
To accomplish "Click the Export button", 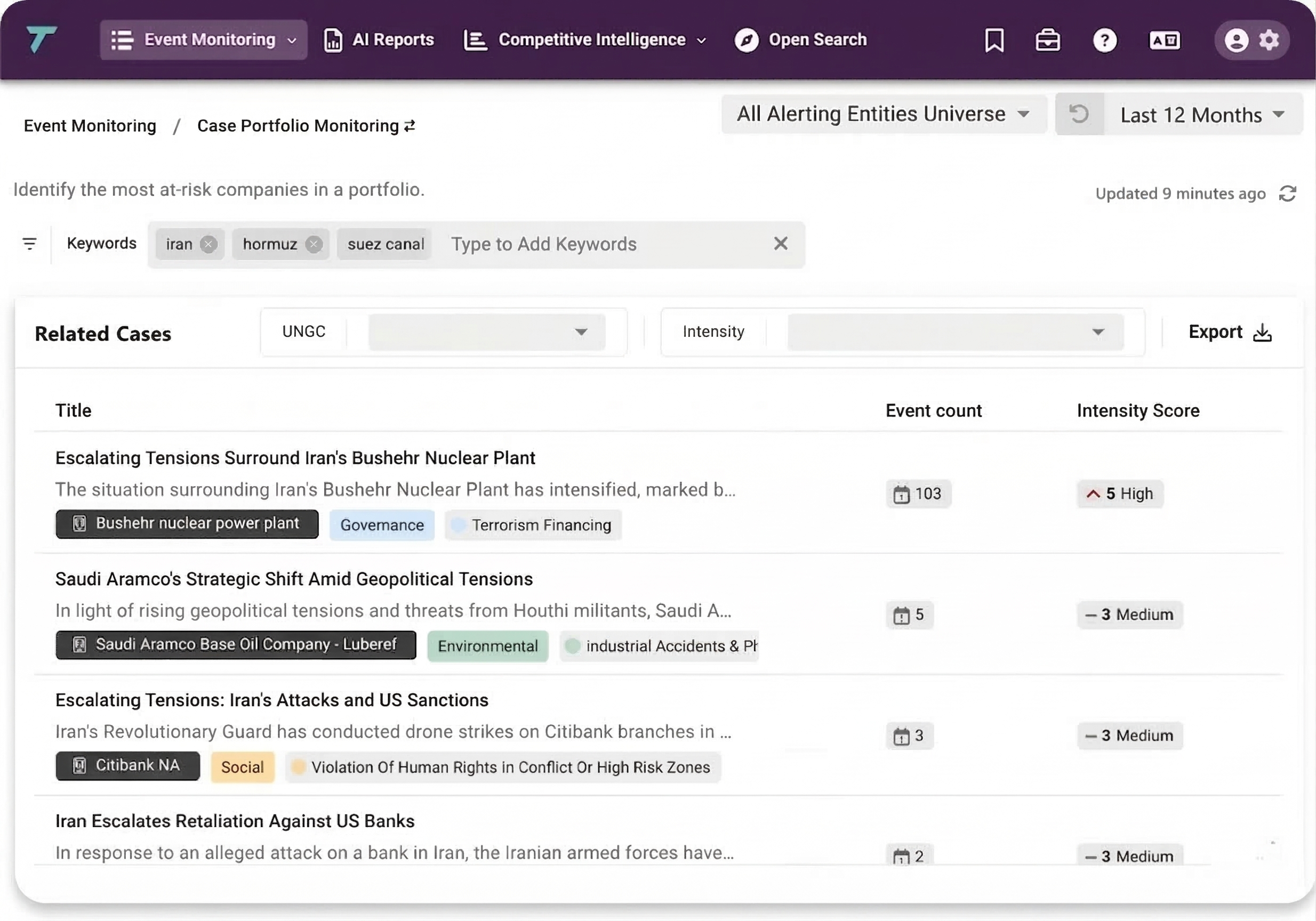I will pyautogui.click(x=1230, y=332).
